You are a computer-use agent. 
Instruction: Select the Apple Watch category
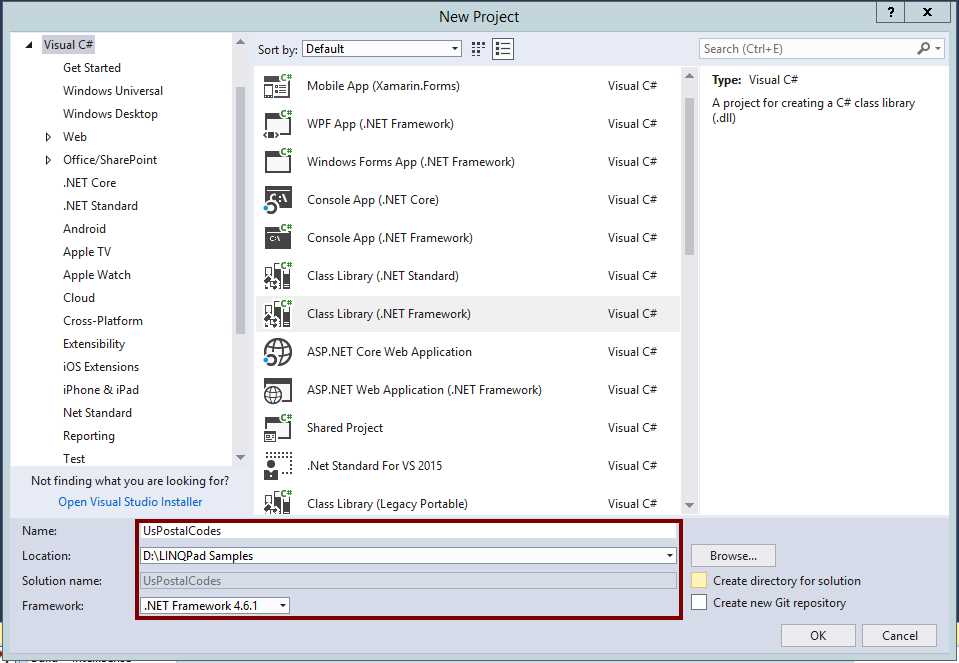(97, 275)
